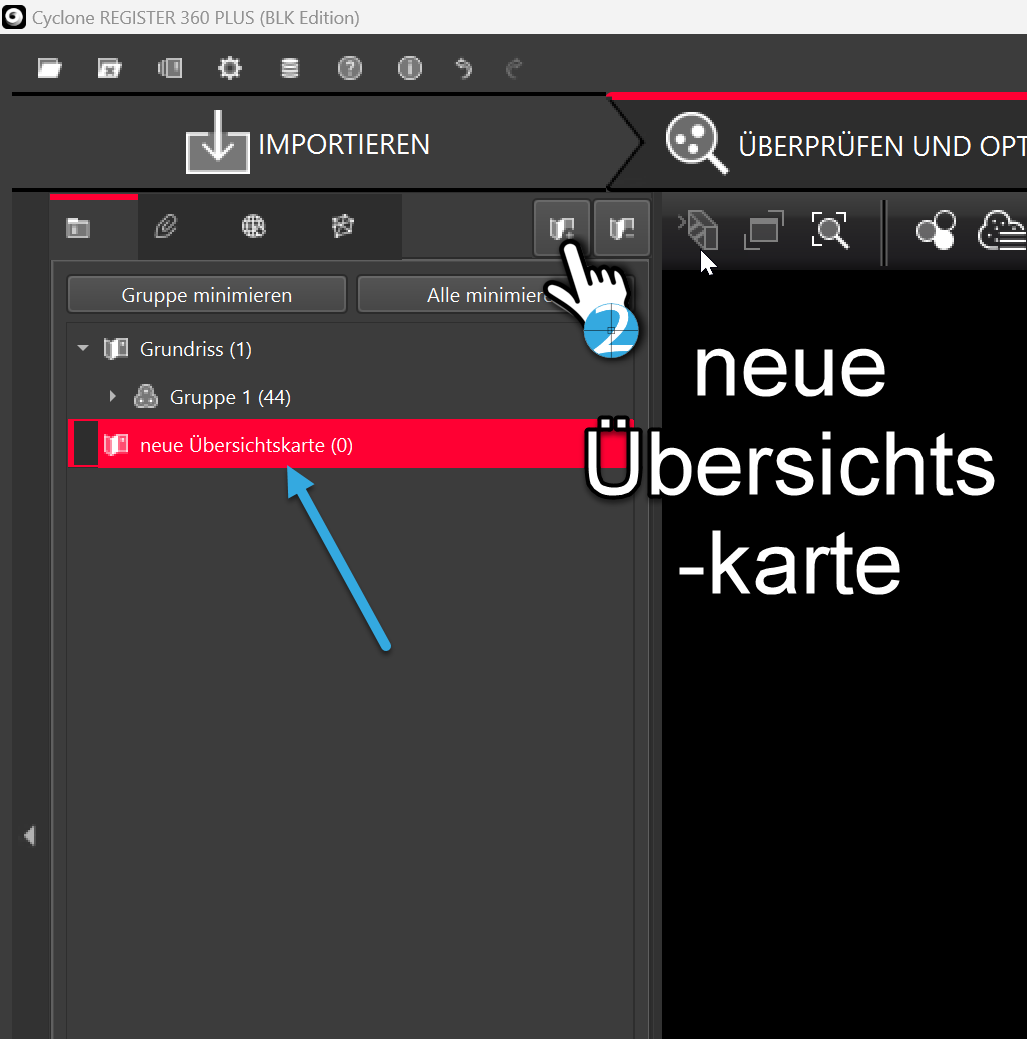The width and height of the screenshot is (1027, 1039).
Task: Select Gruppe 1 (44) row
Action: [x=350, y=397]
